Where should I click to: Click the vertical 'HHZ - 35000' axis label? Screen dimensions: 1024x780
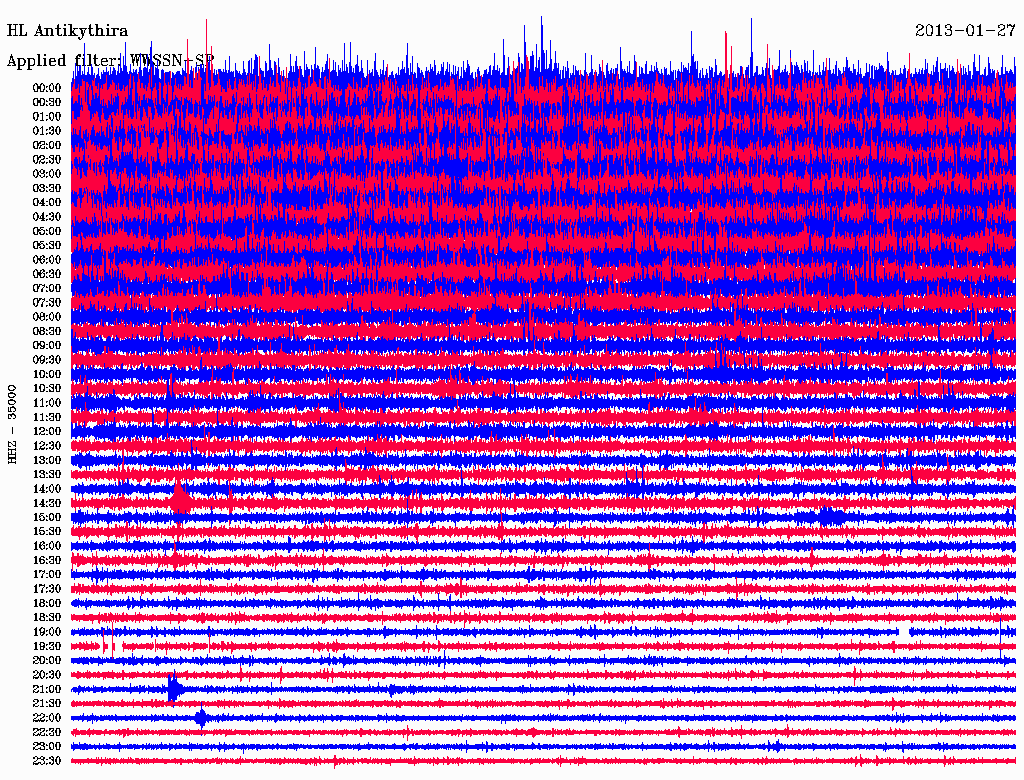pyautogui.click(x=12, y=425)
